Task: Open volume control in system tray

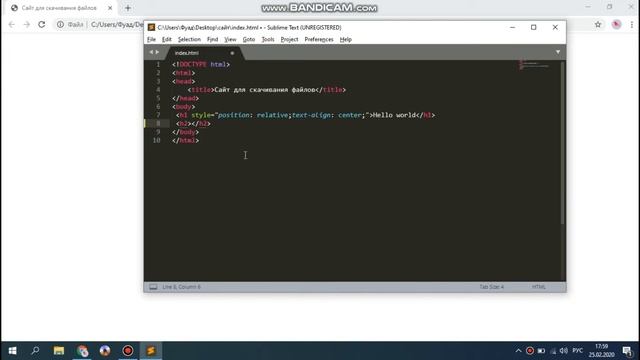Action: pyautogui.click(x=564, y=351)
